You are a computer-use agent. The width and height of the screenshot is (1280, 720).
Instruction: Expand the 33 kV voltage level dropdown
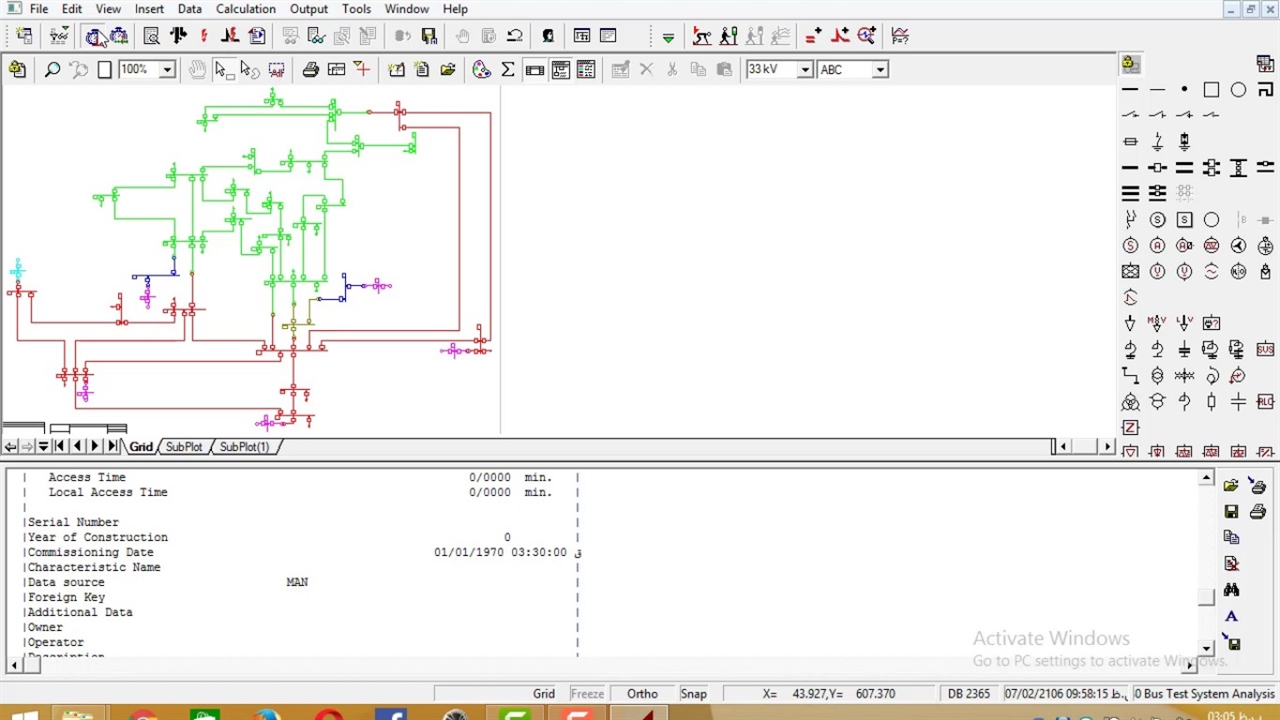tap(804, 69)
